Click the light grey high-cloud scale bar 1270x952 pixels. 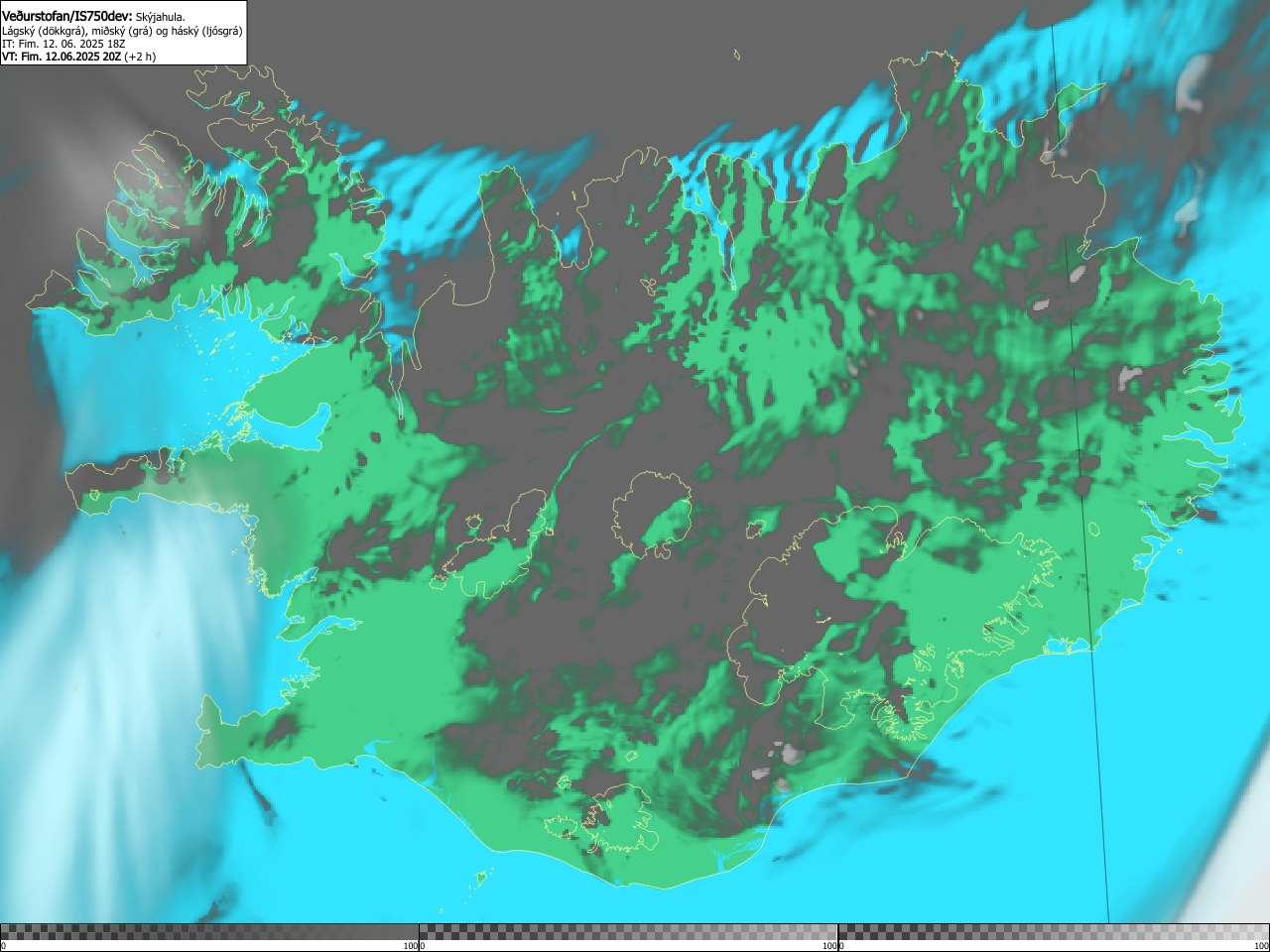pyautogui.click(x=1054, y=932)
